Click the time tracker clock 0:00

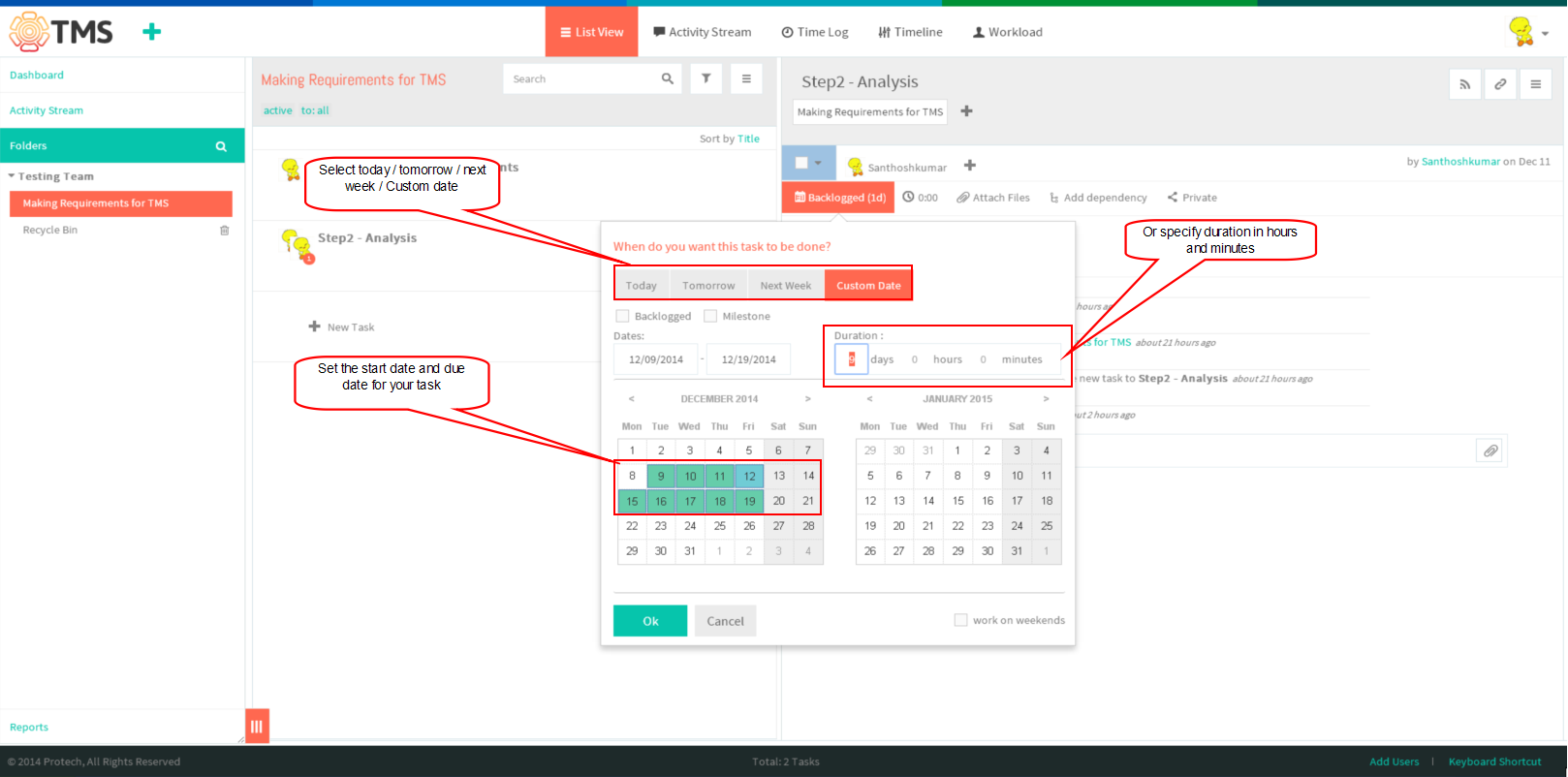pos(920,198)
